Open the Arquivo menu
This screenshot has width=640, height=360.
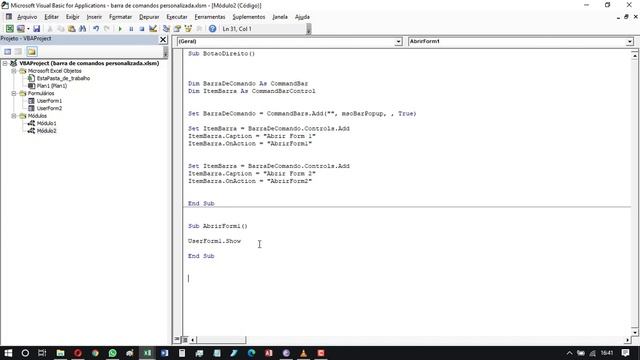(x=27, y=17)
